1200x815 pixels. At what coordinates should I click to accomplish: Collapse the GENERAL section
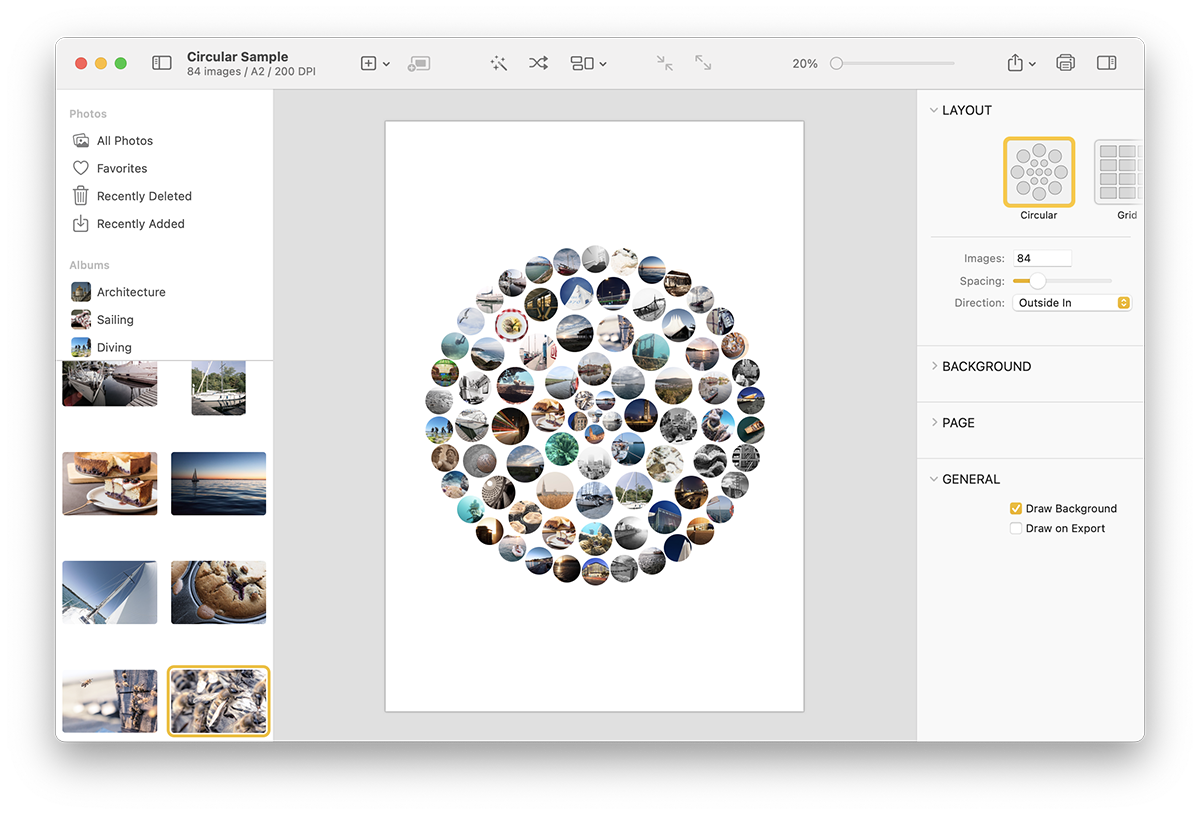pos(934,479)
